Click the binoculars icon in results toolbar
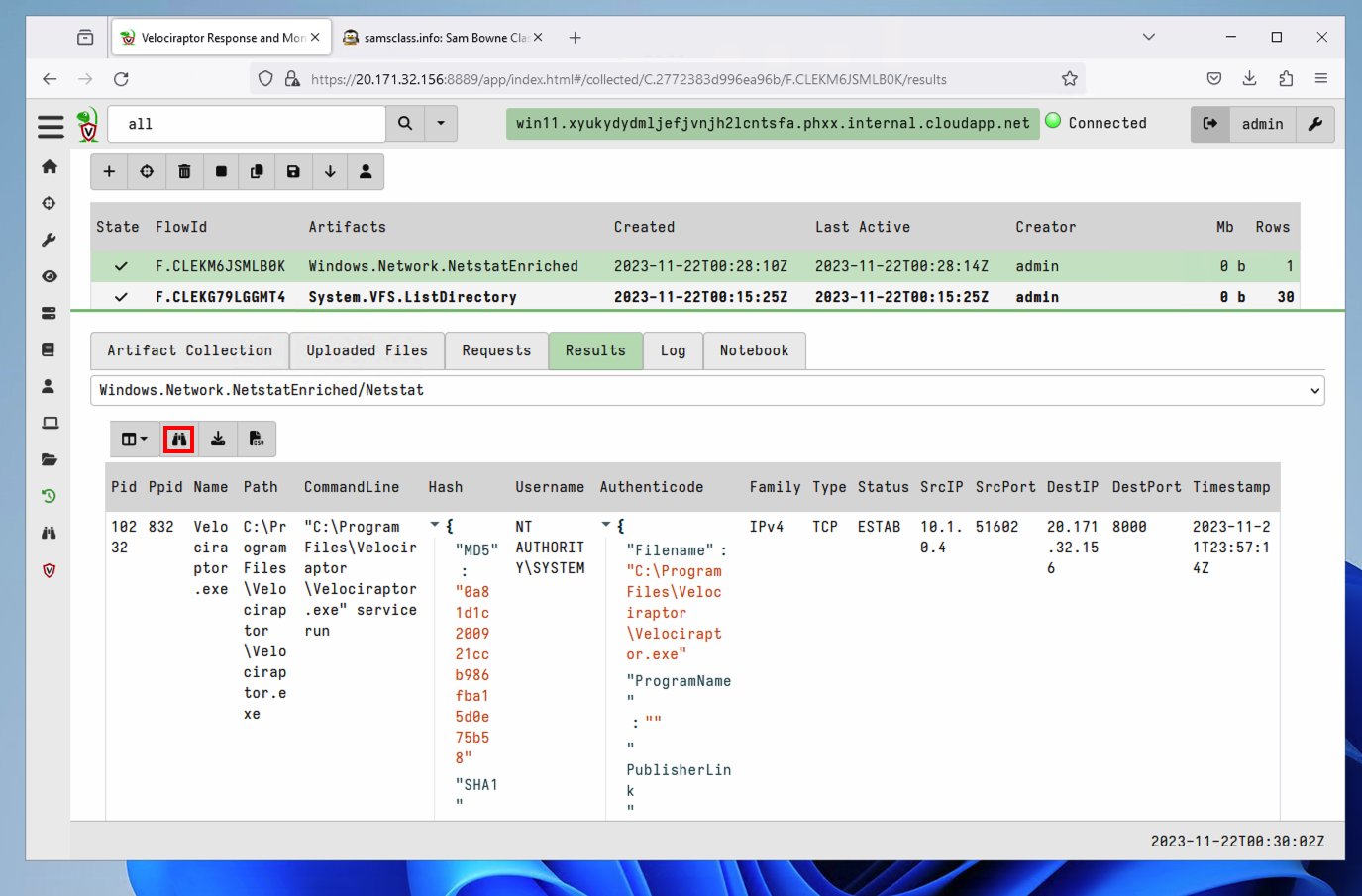The height and width of the screenshot is (896, 1362). point(179,439)
